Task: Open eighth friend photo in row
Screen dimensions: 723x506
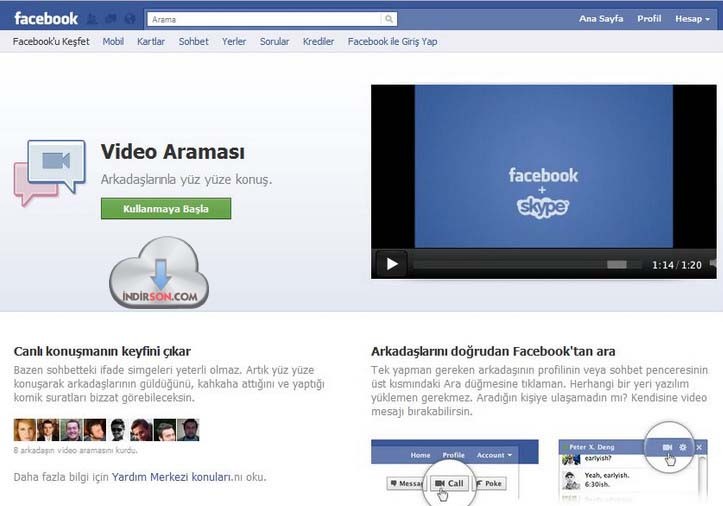Action: click(188, 430)
